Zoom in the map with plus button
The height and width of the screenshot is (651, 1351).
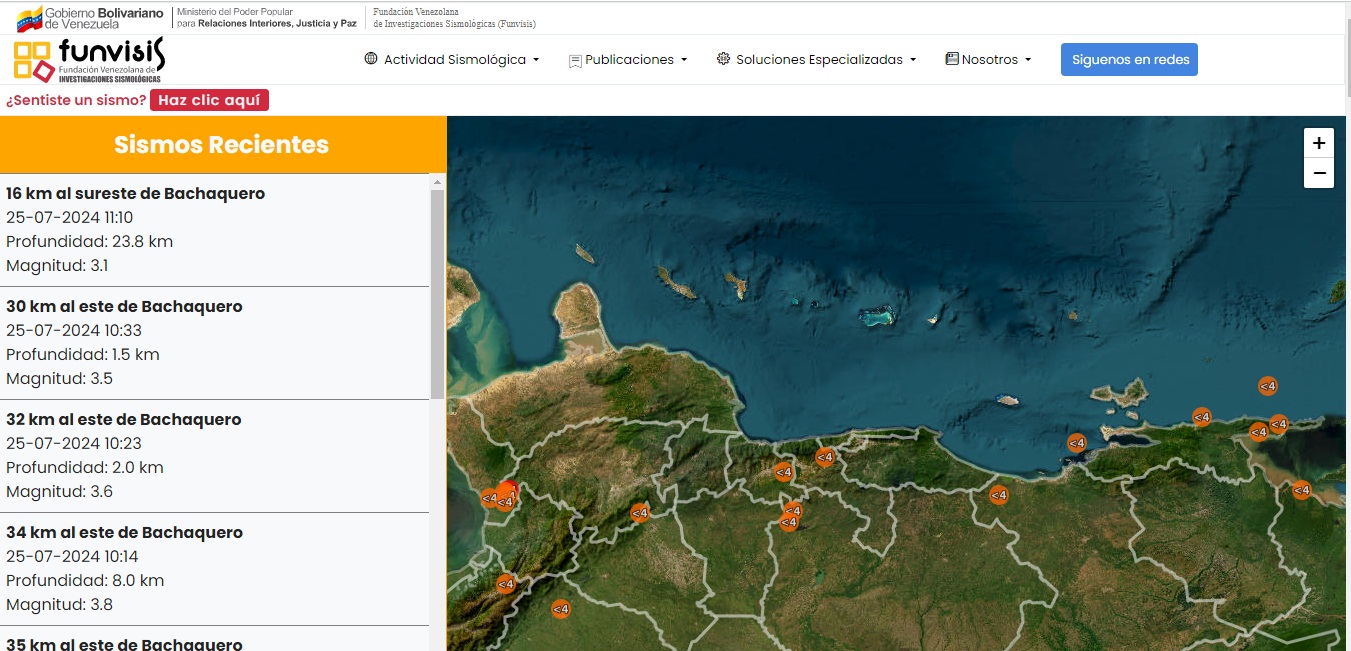pos(1319,143)
